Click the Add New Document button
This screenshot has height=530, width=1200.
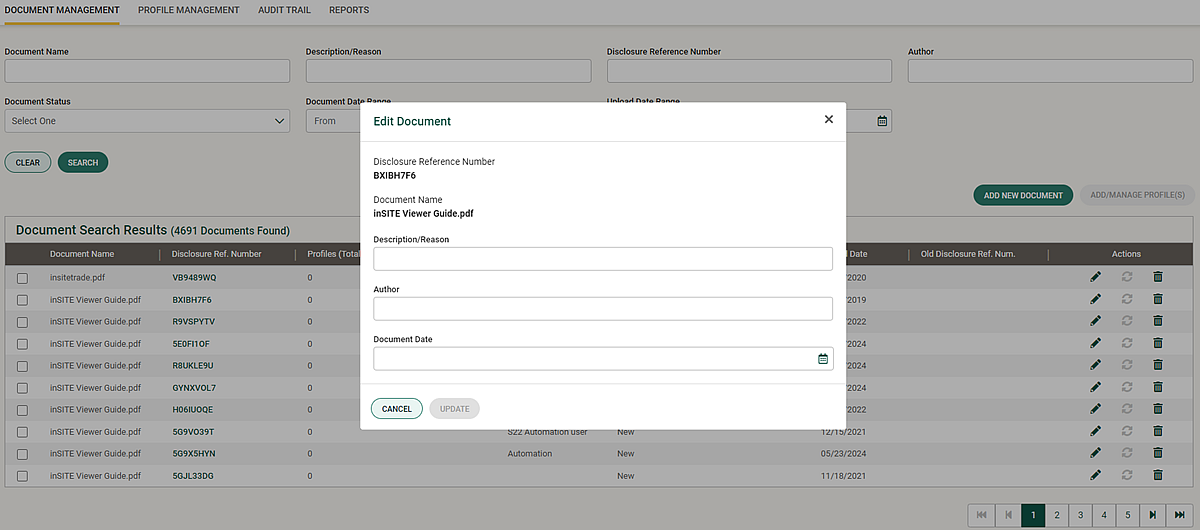pos(1023,195)
